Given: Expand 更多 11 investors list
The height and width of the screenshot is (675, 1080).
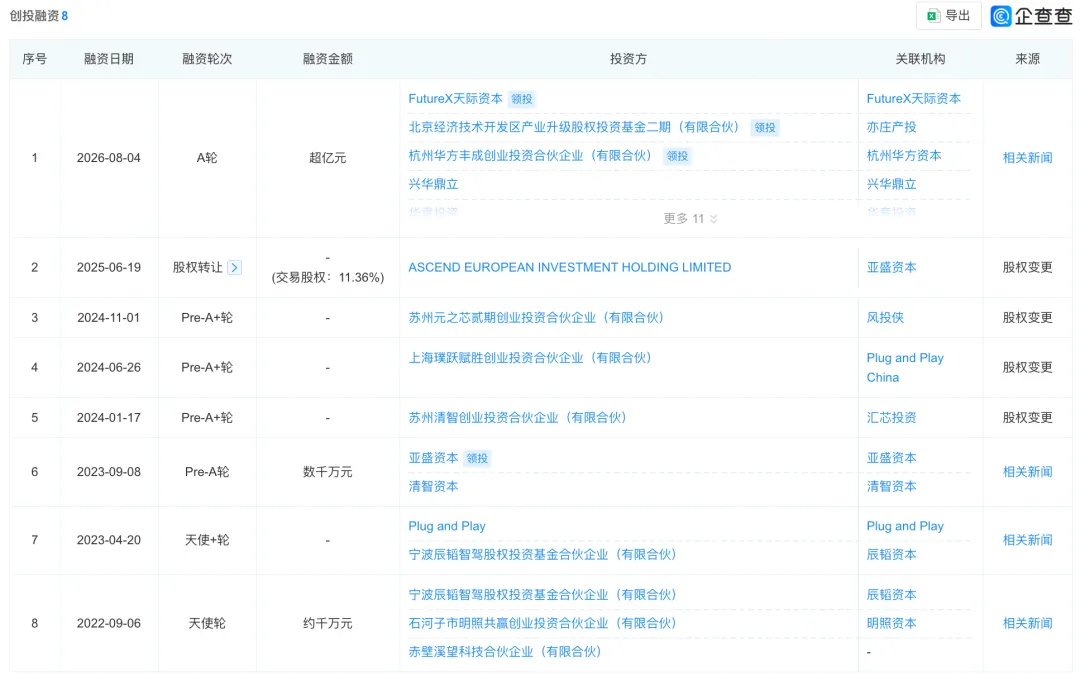Looking at the screenshot, I should (x=690, y=218).
